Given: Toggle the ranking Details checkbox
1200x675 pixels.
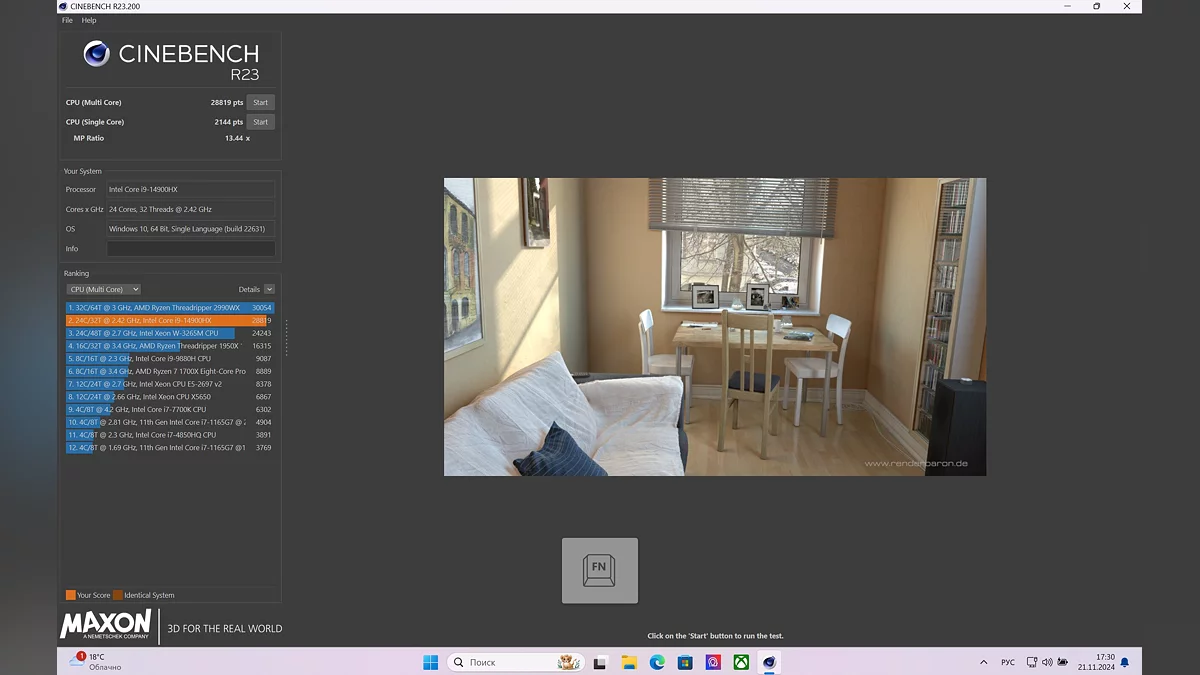Looking at the screenshot, I should [269, 289].
